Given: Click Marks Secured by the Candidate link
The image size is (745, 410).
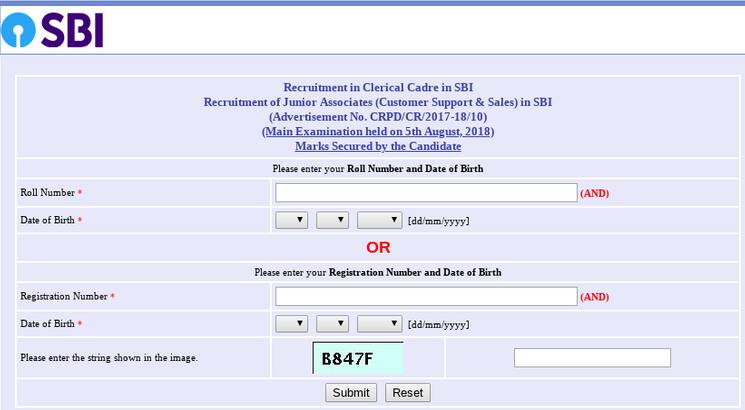Looking at the screenshot, I should (x=378, y=146).
